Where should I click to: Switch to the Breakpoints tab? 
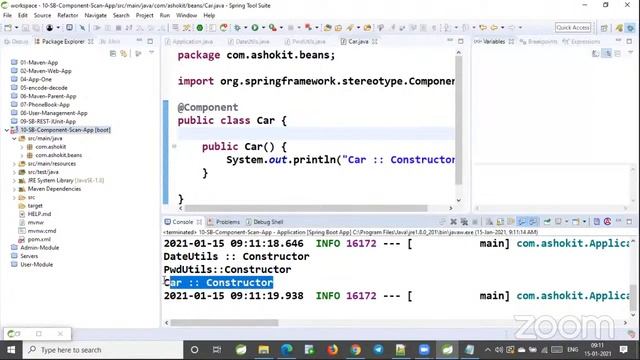[x=539, y=42]
